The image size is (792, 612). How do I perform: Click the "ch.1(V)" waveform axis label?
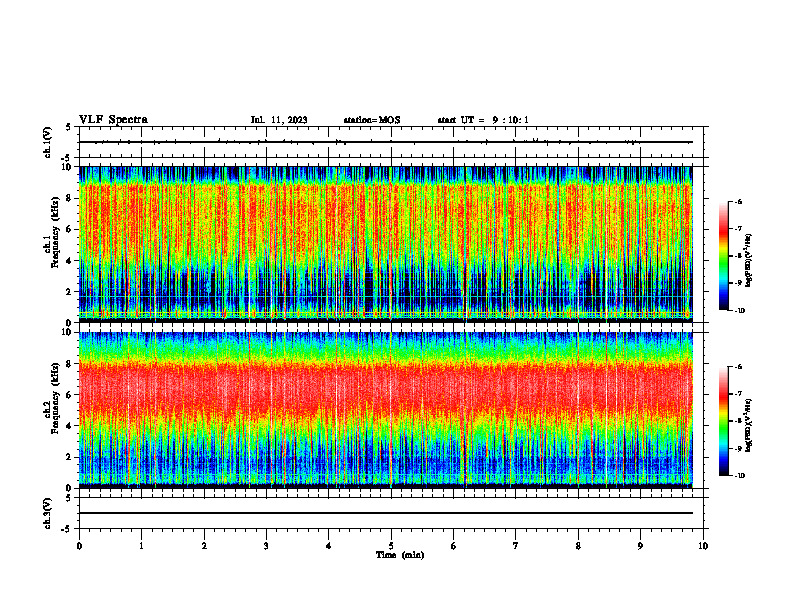click(x=48, y=142)
